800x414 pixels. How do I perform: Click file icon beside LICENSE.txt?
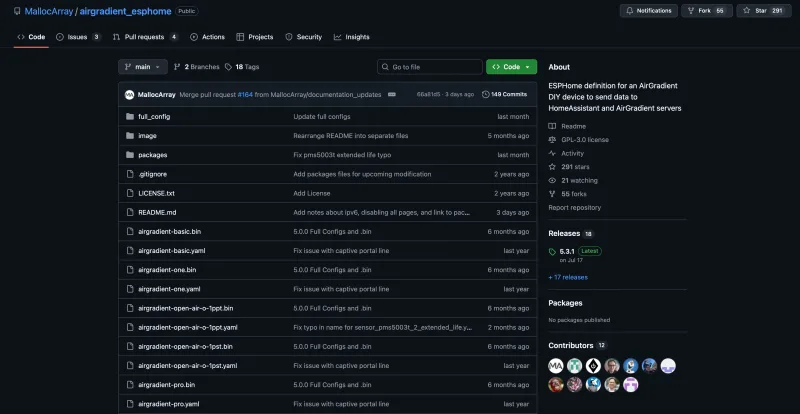click(x=130, y=193)
